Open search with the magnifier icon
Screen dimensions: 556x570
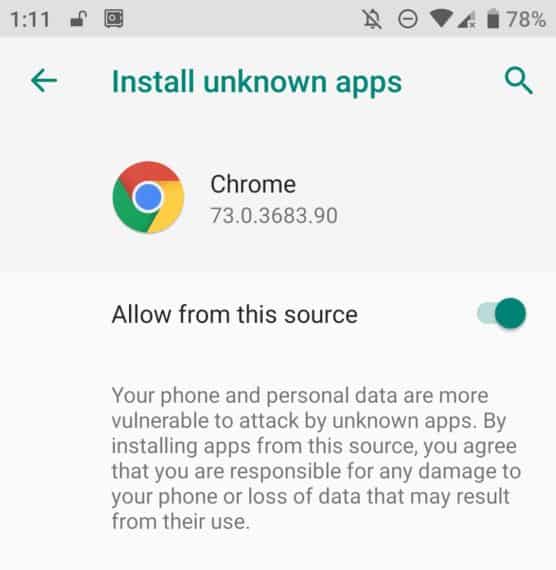click(x=519, y=80)
